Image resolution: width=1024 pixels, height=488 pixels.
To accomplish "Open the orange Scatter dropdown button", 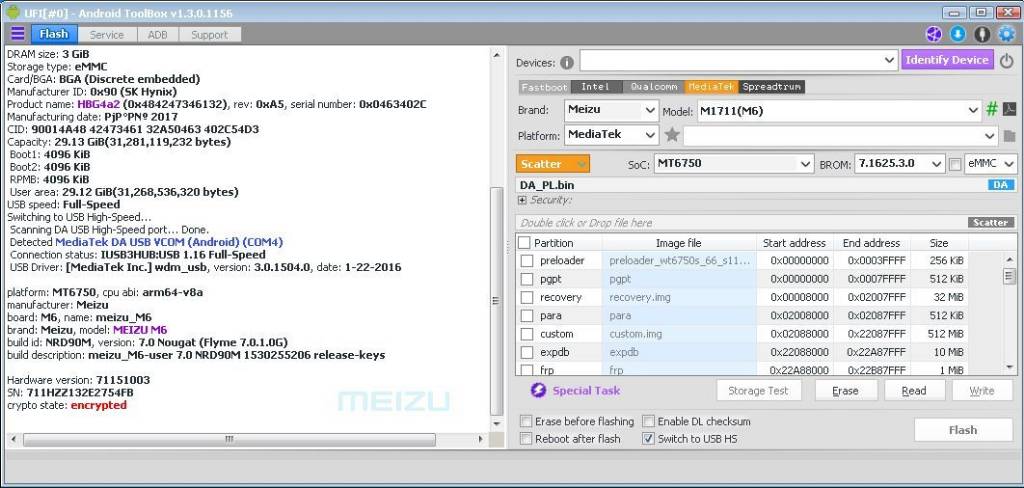I will (x=552, y=164).
